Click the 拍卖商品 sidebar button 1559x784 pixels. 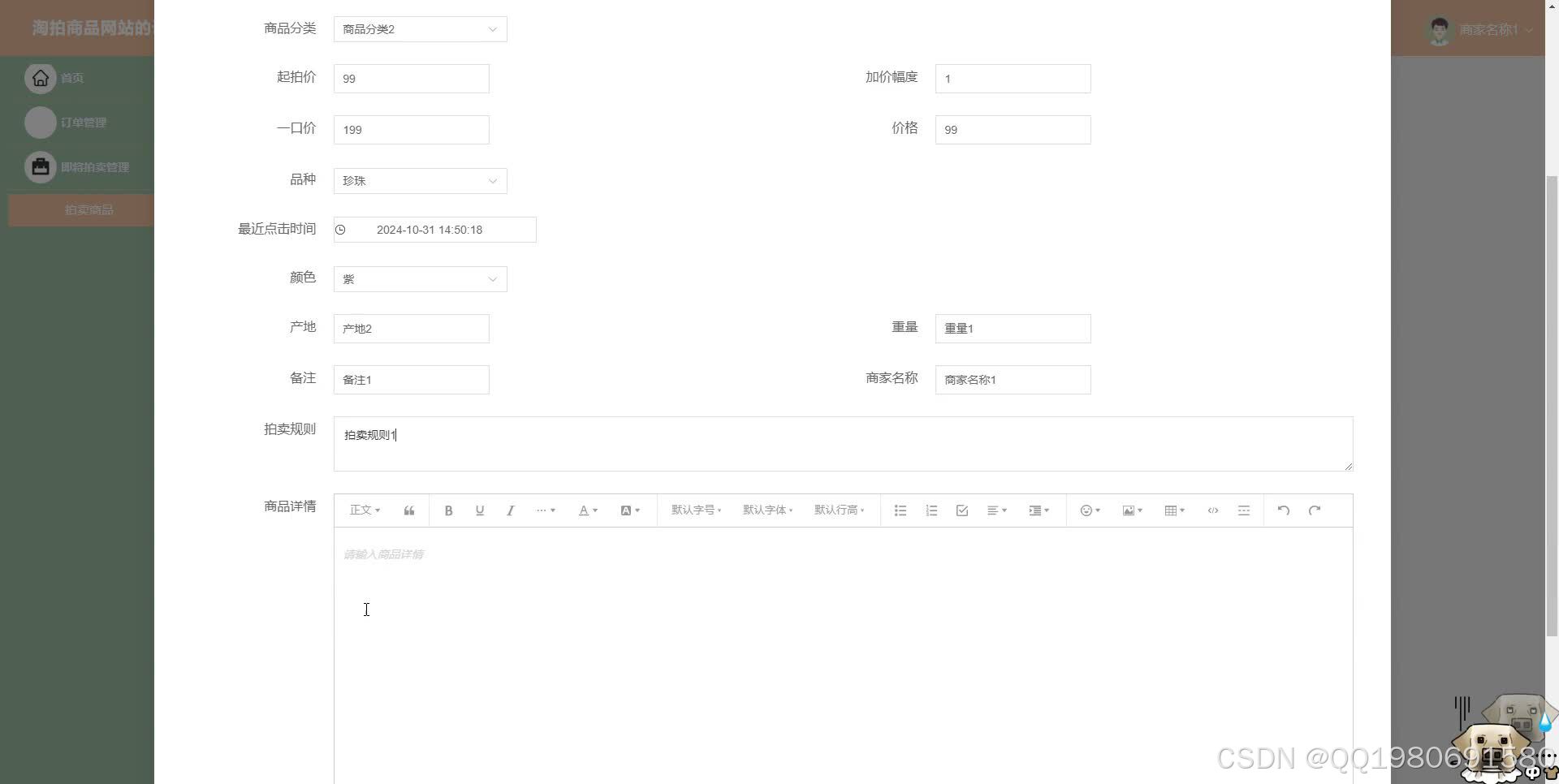click(x=90, y=209)
